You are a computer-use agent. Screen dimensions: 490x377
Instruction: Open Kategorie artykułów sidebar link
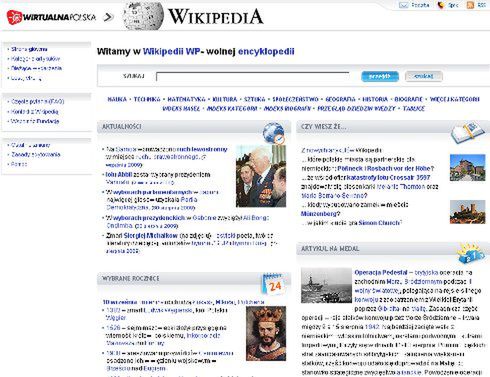35,59
